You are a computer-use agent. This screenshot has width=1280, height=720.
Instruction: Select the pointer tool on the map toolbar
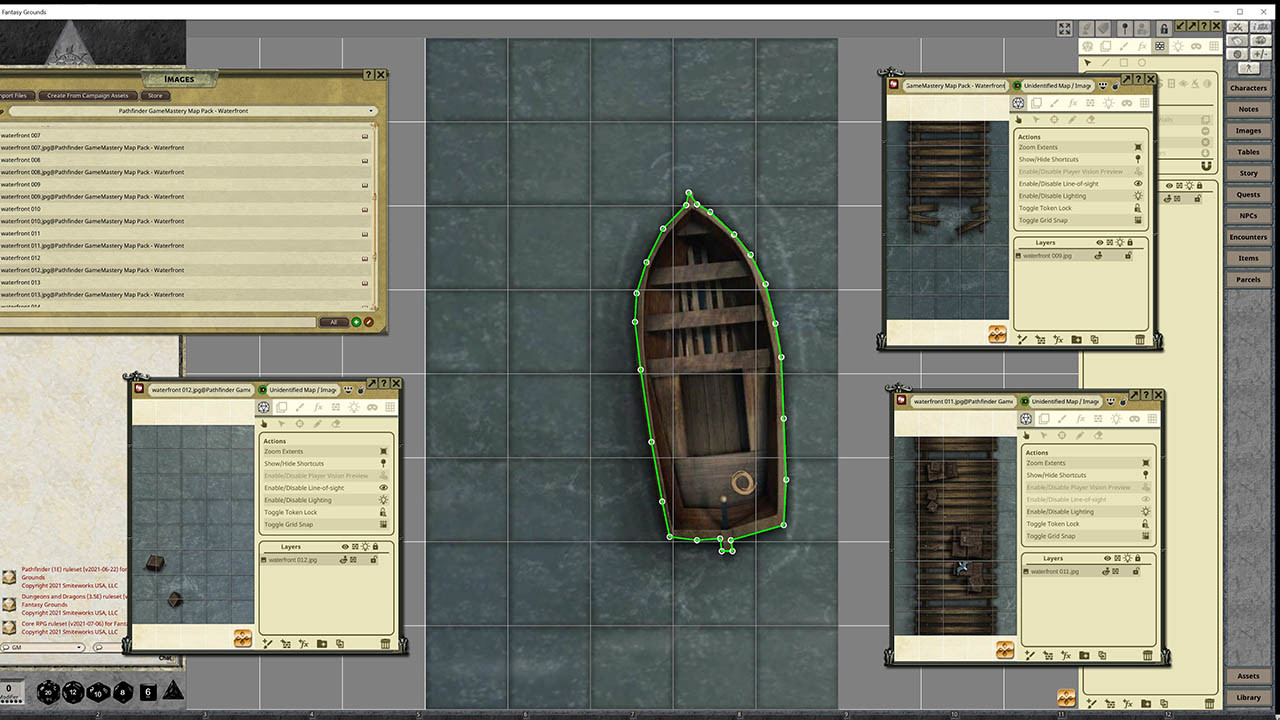pos(1088,63)
